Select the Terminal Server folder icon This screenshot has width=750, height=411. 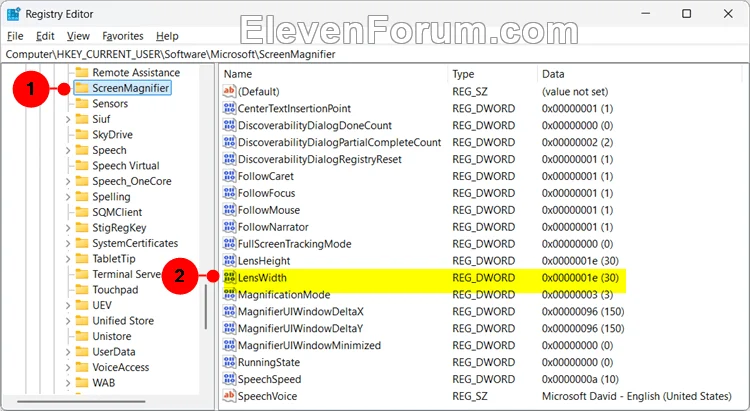[82, 274]
